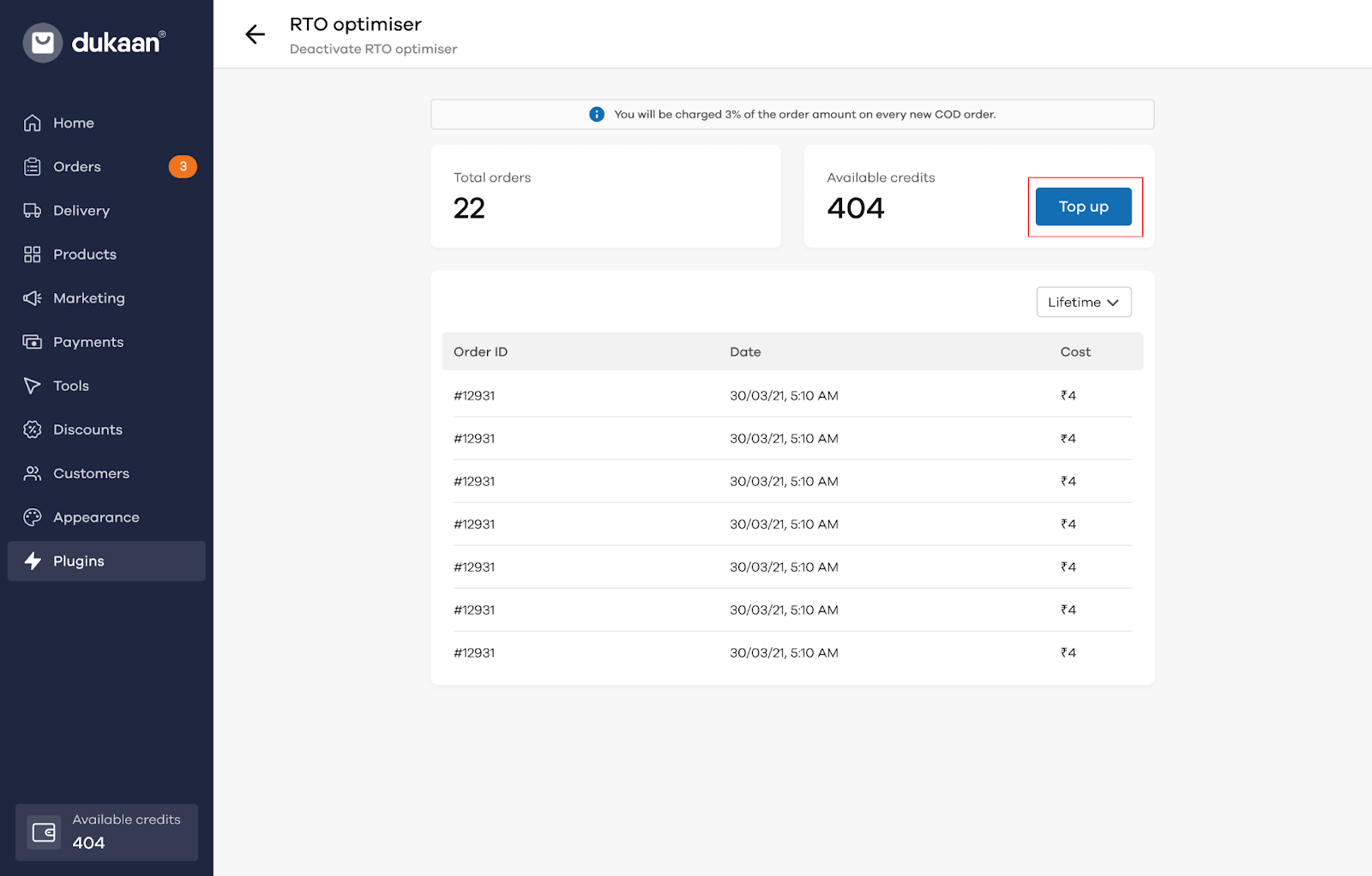The width and height of the screenshot is (1372, 876).
Task: Click the Available credits value 404 in card
Action: 856,208
